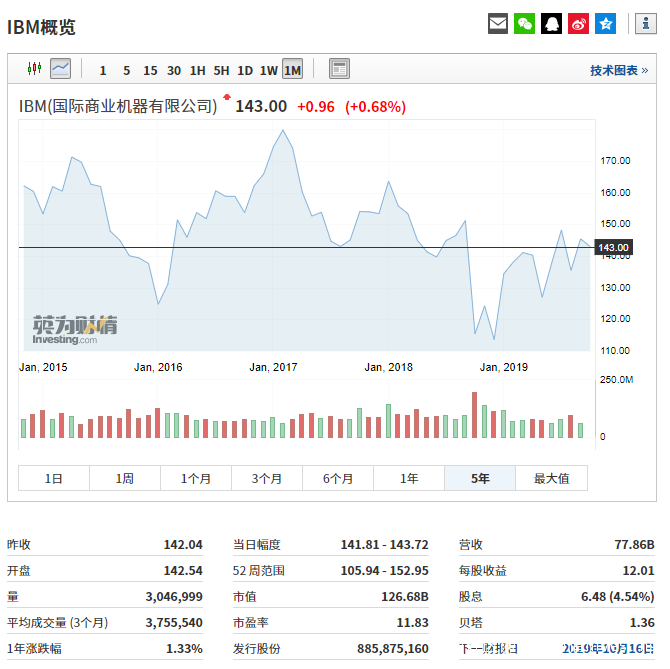Switch to area line chart type
Screen dimensions: 670x669
click(60, 68)
